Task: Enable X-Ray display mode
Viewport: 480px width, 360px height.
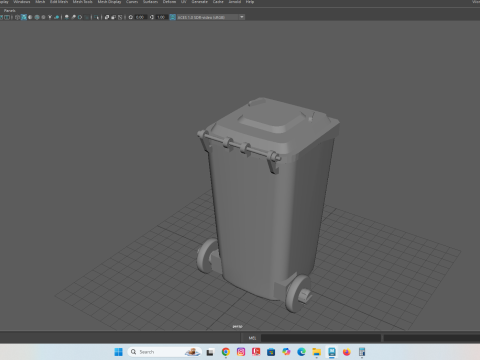Action: [x=107, y=17]
